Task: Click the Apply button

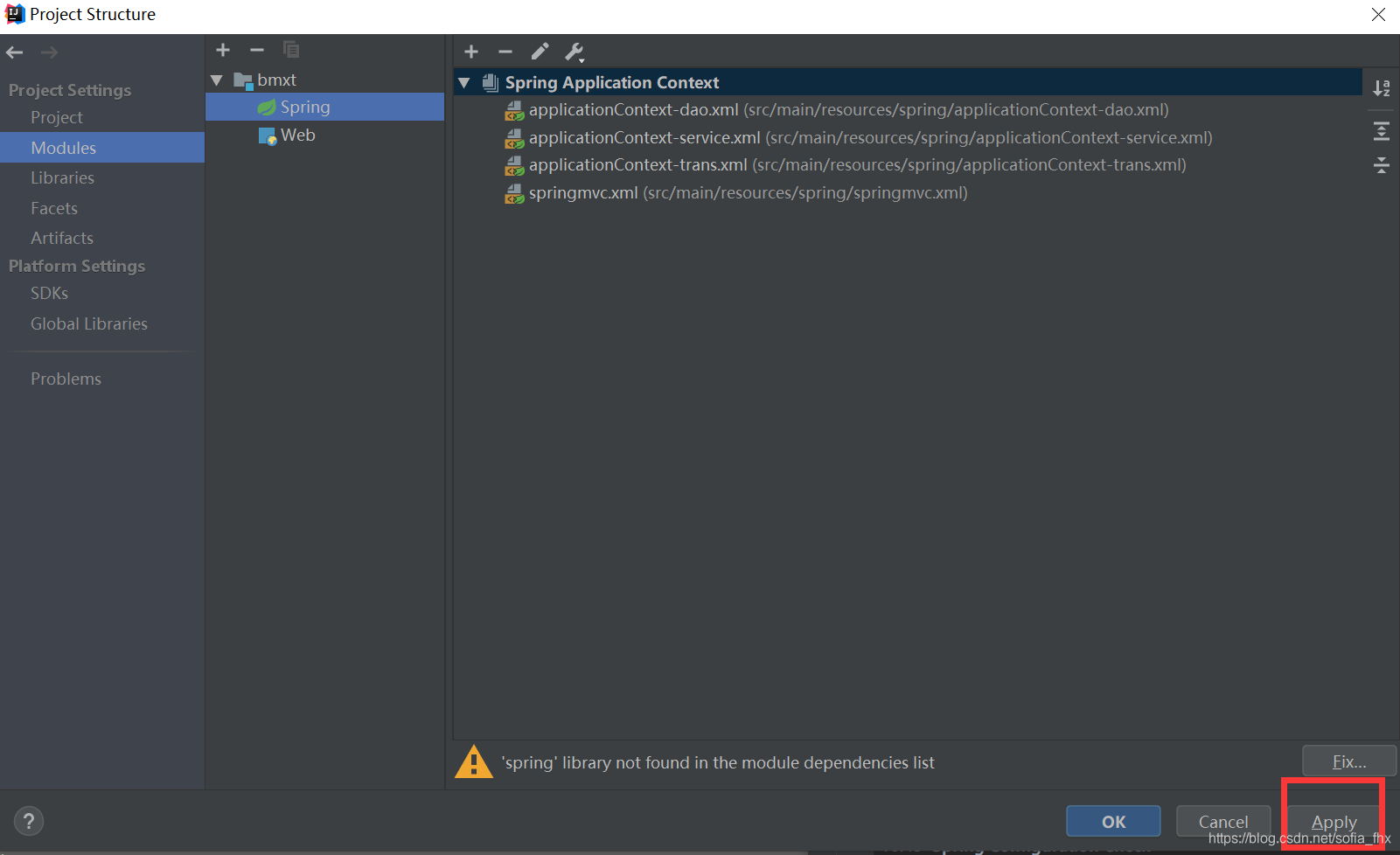Action: tap(1334, 822)
